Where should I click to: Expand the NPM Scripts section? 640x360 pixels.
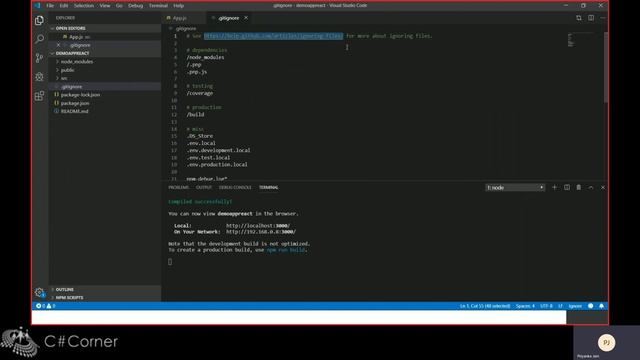105,298
